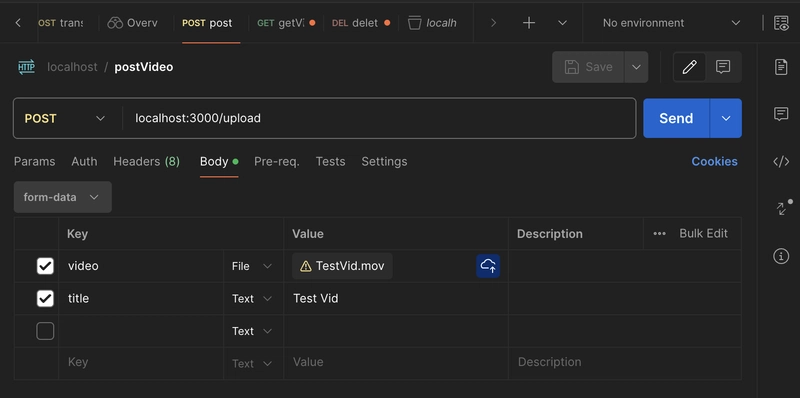Open the Text type dropdown in placeholder Key row
Image resolution: width=800 pixels, height=398 pixels.
tap(252, 363)
